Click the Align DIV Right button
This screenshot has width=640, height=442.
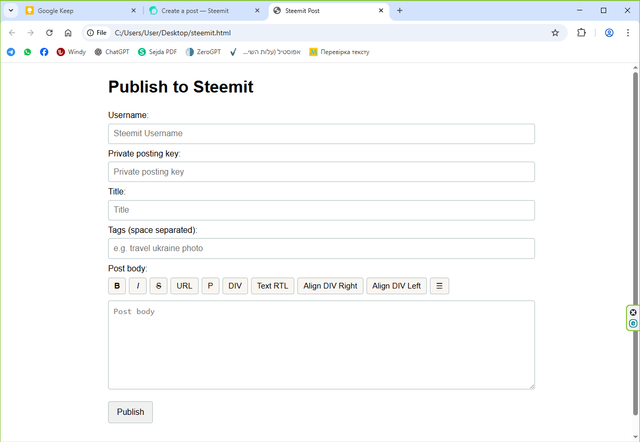coord(330,286)
